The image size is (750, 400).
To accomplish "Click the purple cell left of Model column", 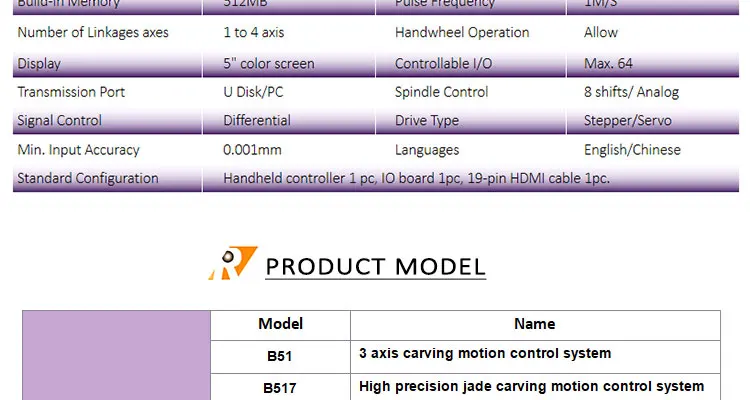I will [116, 355].
